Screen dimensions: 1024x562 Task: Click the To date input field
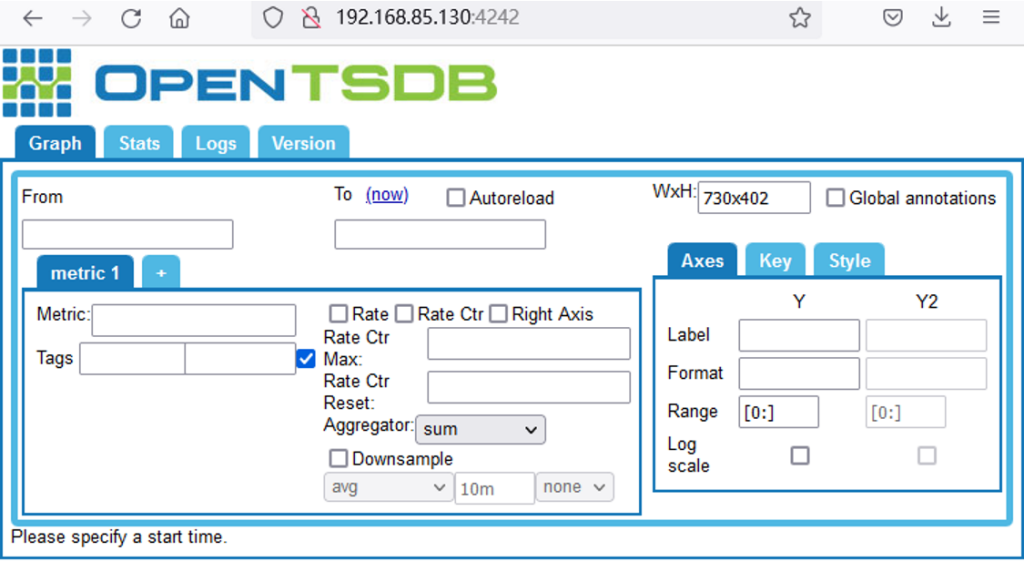[x=440, y=234]
